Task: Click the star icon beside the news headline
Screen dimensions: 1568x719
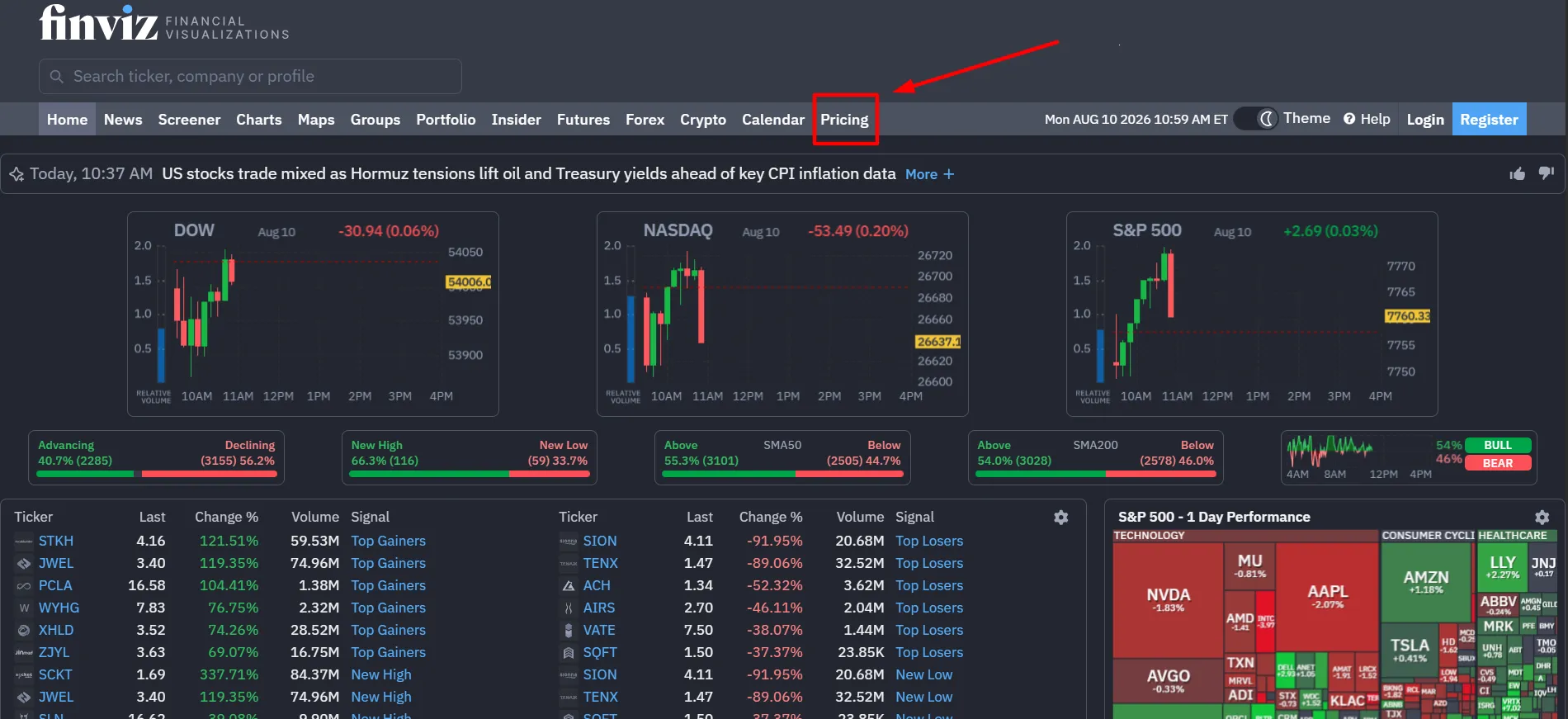Action: click(17, 174)
